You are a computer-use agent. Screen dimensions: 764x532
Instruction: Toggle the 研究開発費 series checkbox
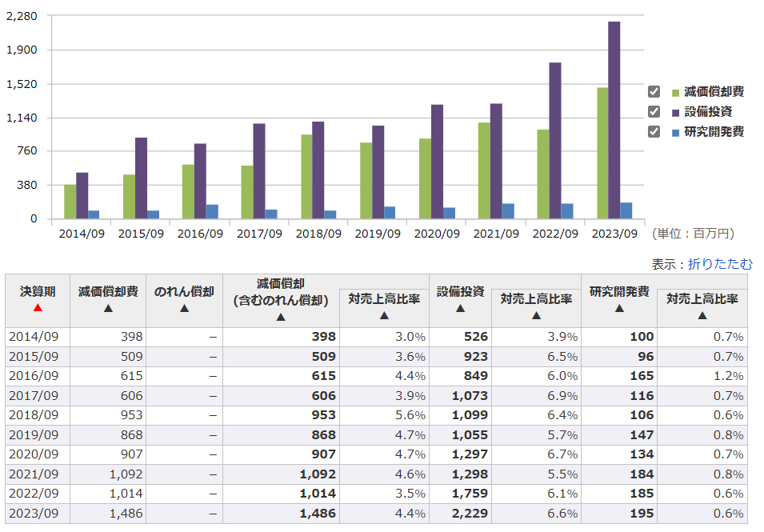pos(654,131)
